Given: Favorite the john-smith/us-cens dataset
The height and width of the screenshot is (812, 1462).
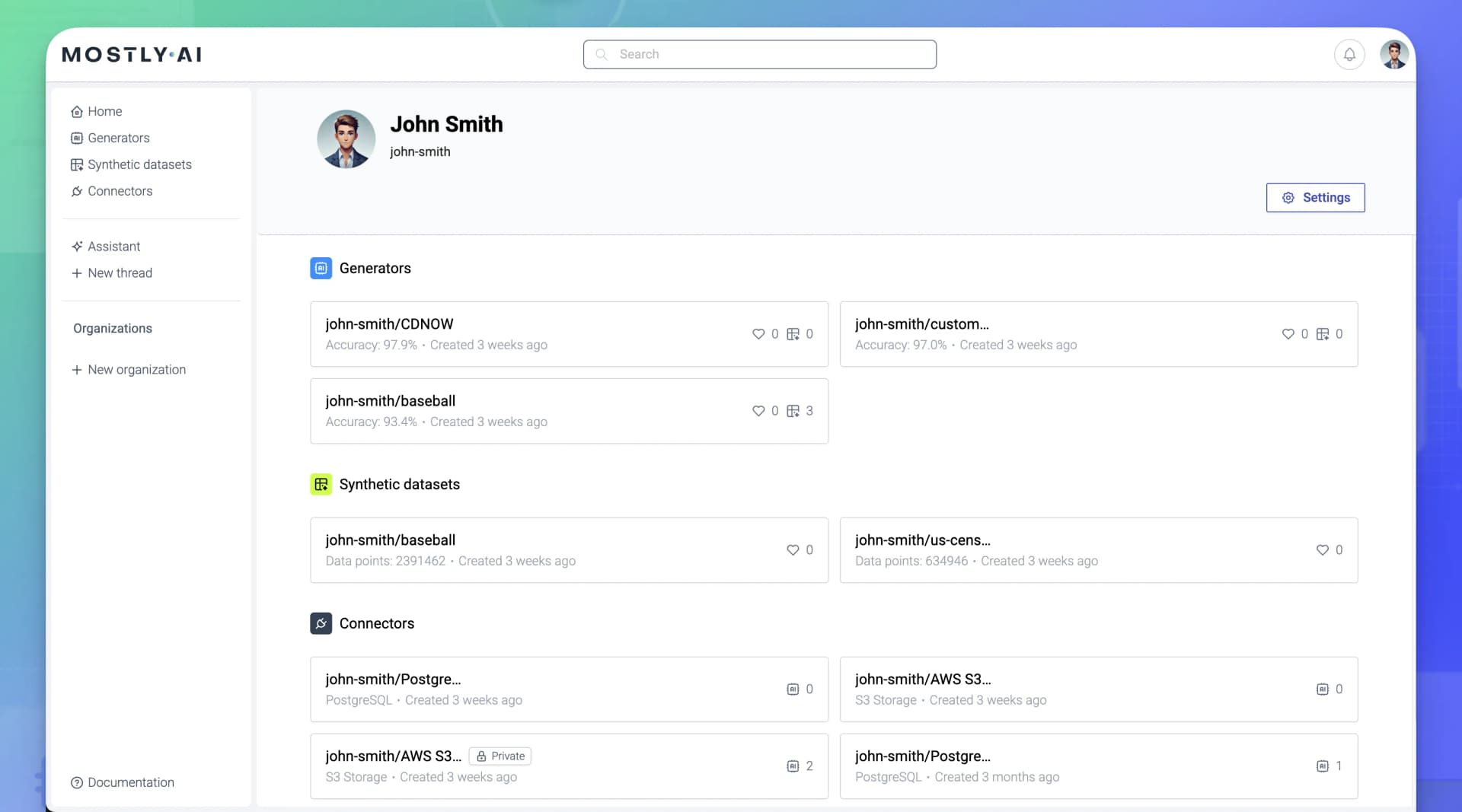Looking at the screenshot, I should click(x=1321, y=549).
